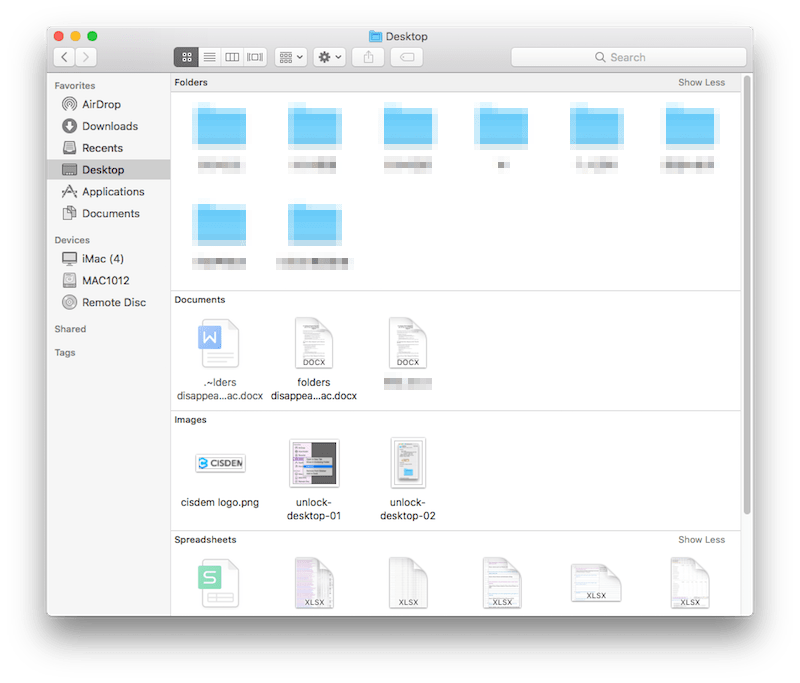Select the unlock-desktop-01 image
Viewport: 800px width, 683px height.
(x=313, y=463)
